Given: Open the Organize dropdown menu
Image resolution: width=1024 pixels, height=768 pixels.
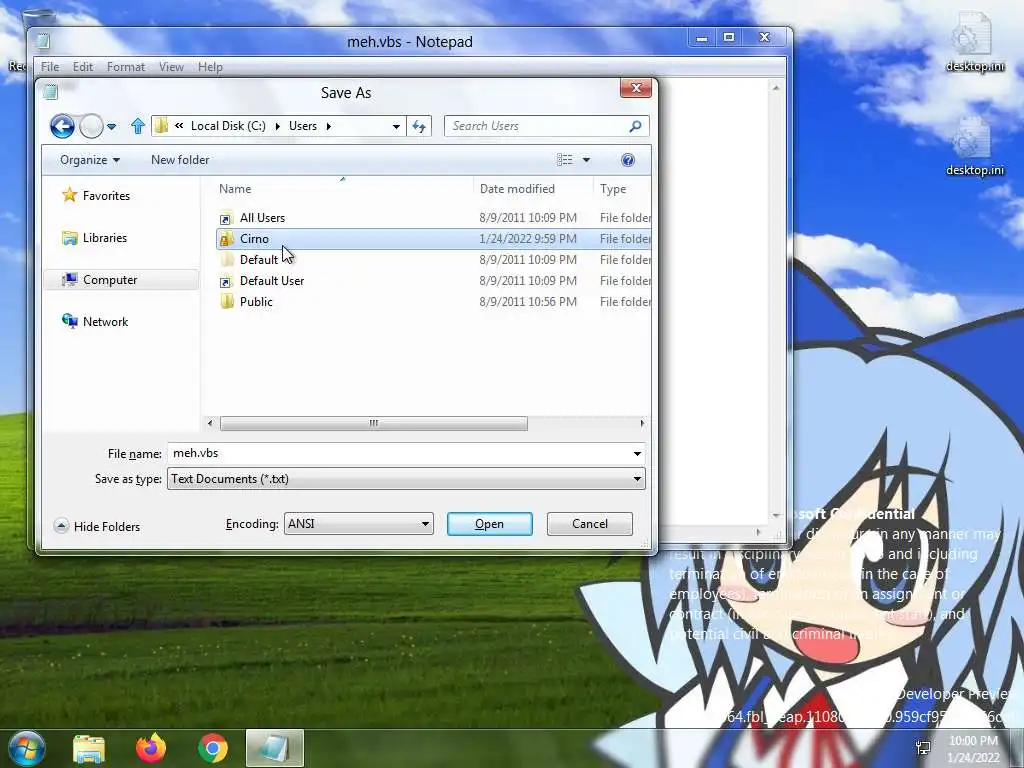Looking at the screenshot, I should [90, 160].
